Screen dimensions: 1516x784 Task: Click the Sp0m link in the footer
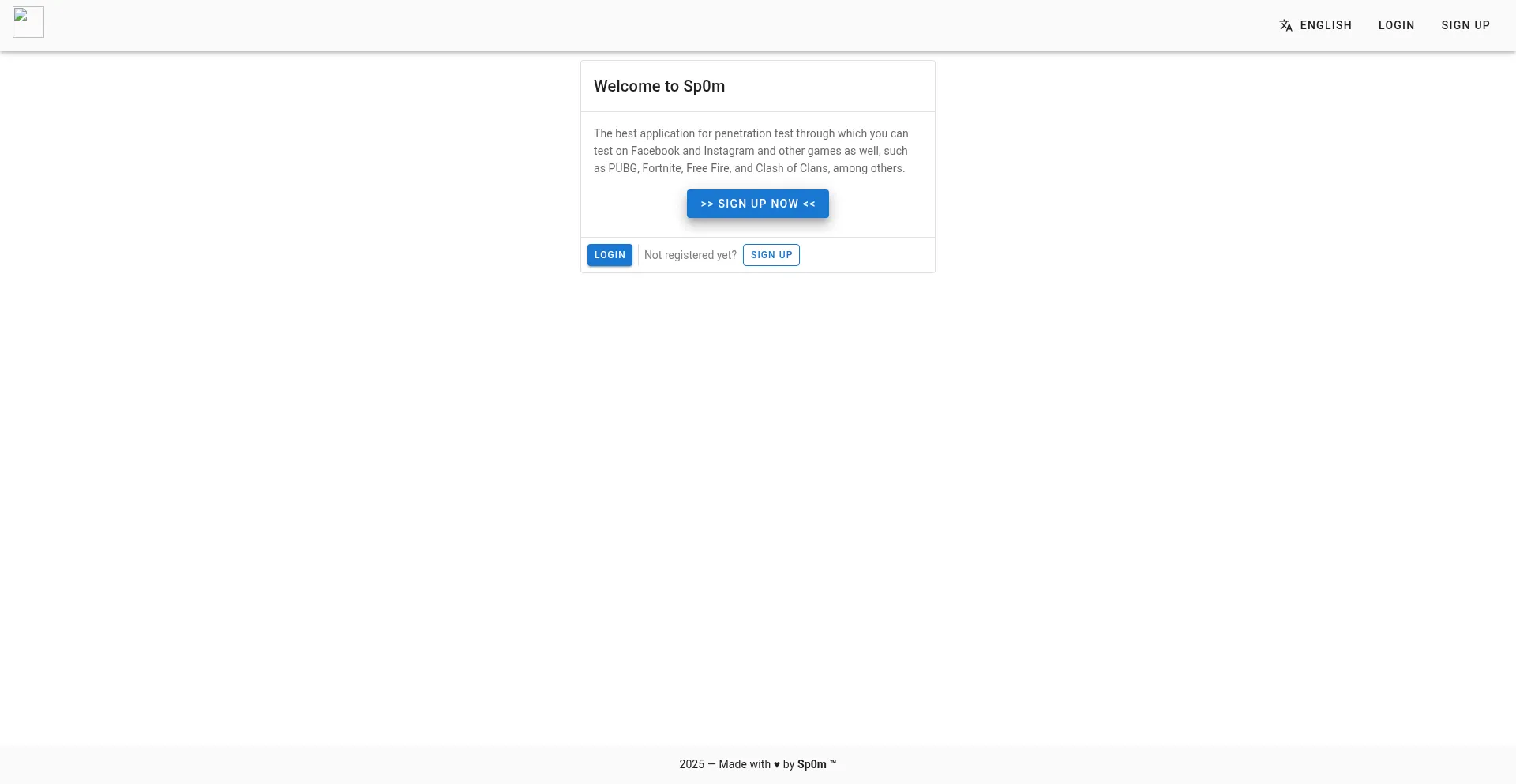pos(812,764)
